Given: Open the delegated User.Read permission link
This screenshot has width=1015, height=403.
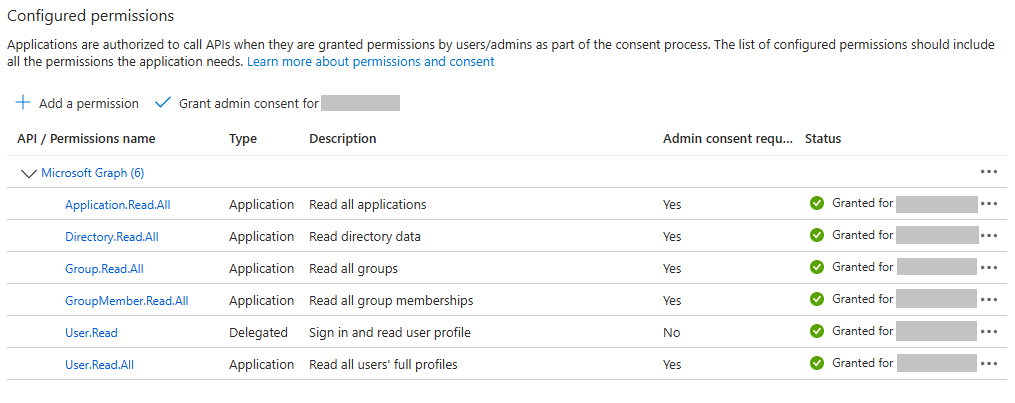Looking at the screenshot, I should pyautogui.click(x=91, y=333).
